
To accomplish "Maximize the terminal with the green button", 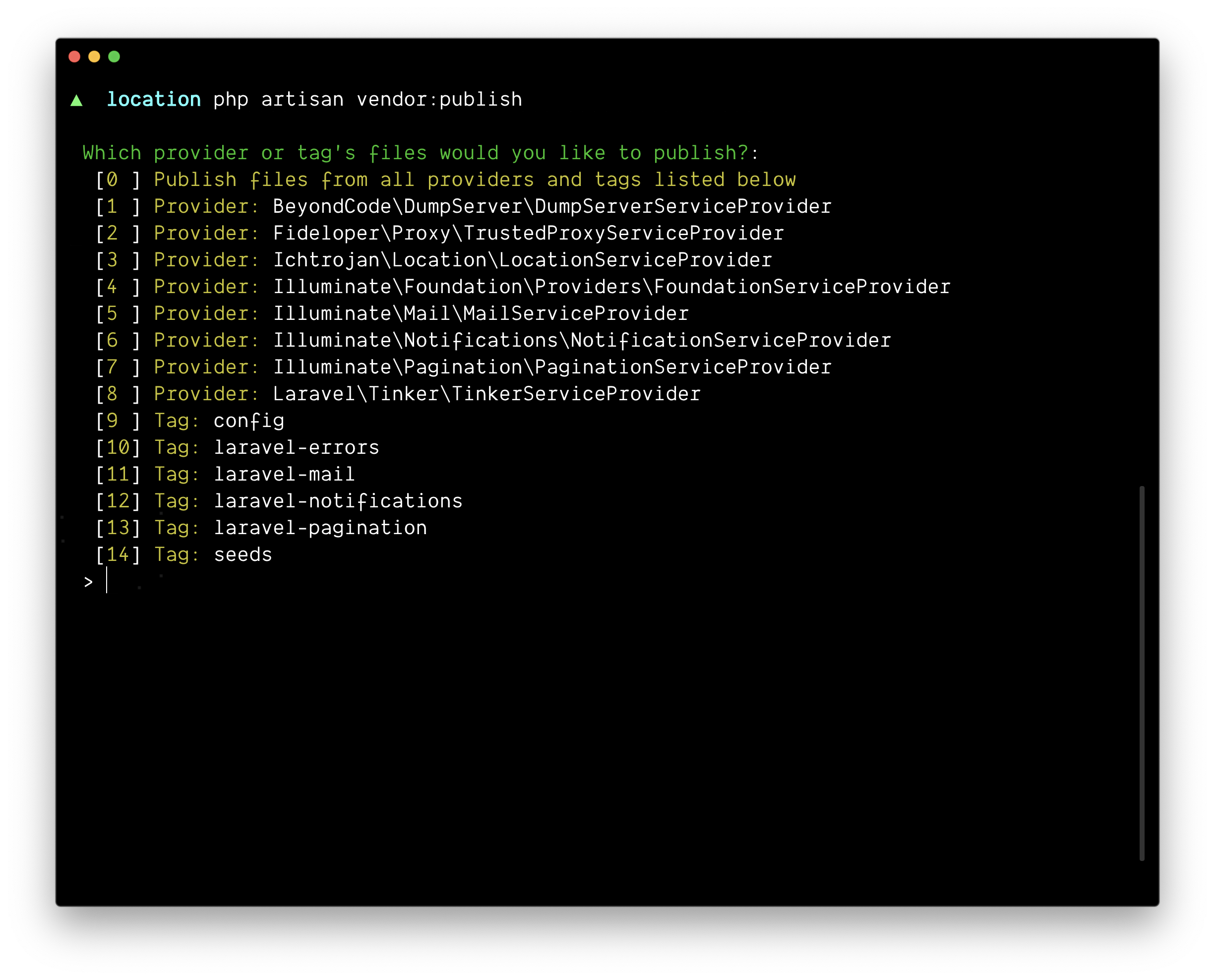I will pyautogui.click(x=114, y=57).
